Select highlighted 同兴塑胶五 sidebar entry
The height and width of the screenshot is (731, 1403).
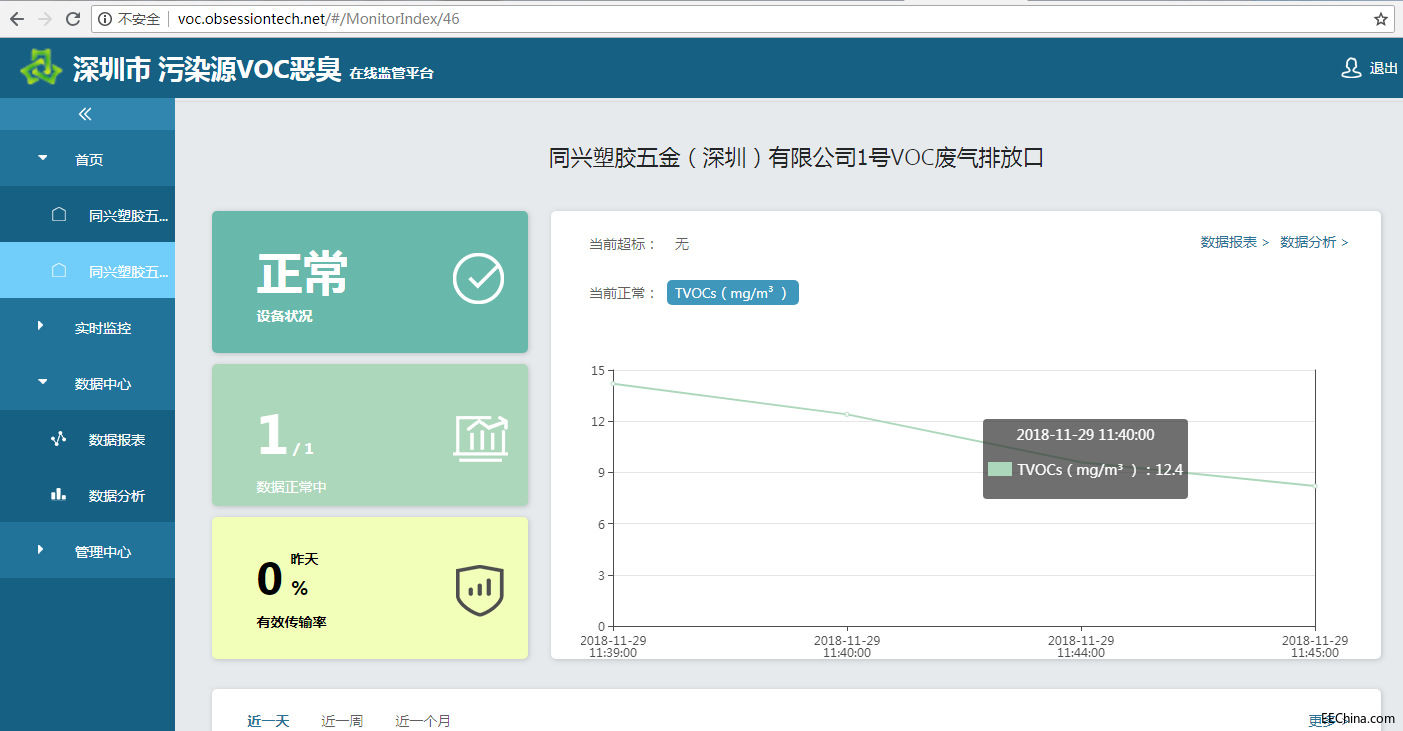click(x=87, y=270)
